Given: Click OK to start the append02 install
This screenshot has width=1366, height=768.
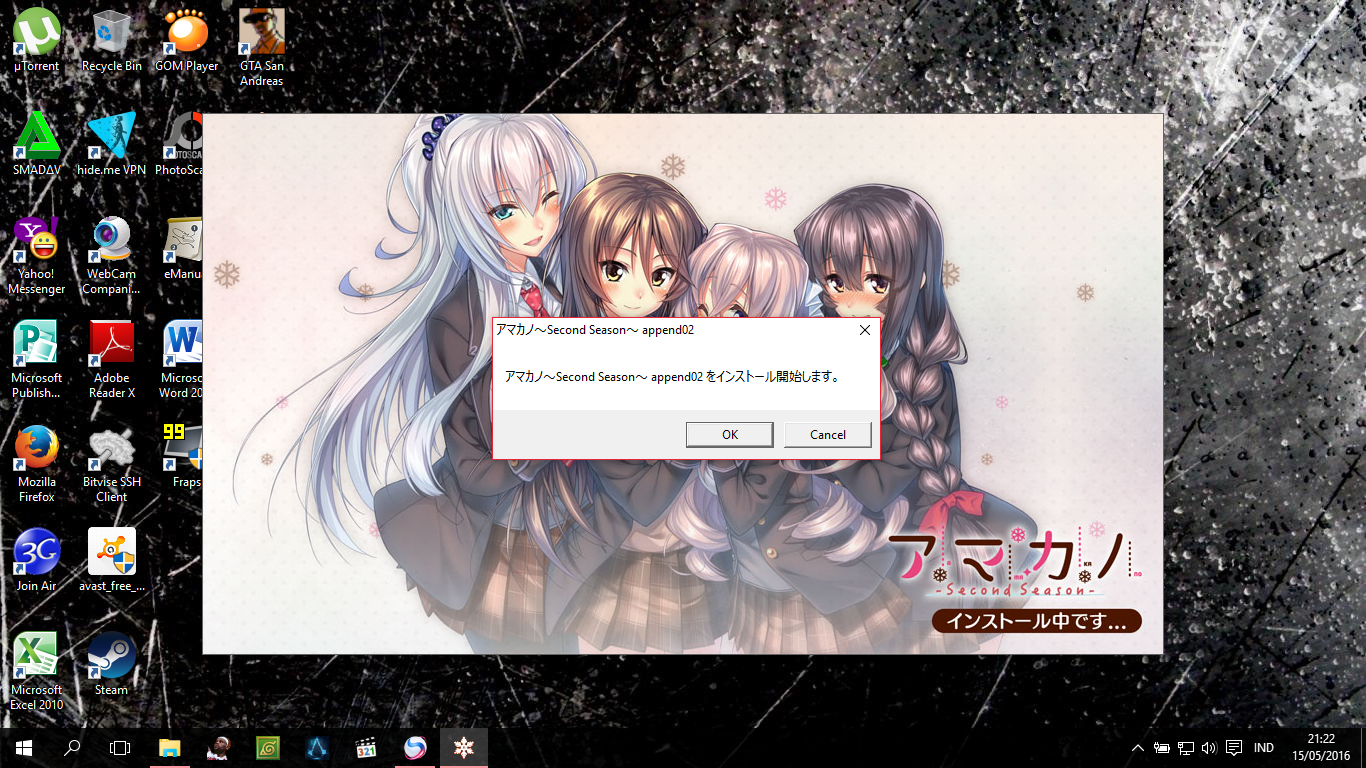Looking at the screenshot, I should [729, 434].
